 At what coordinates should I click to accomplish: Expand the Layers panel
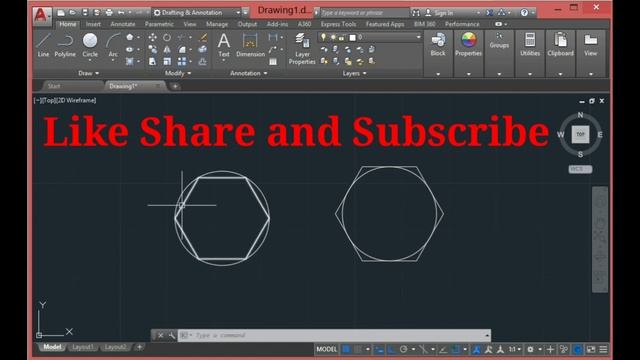[354, 73]
